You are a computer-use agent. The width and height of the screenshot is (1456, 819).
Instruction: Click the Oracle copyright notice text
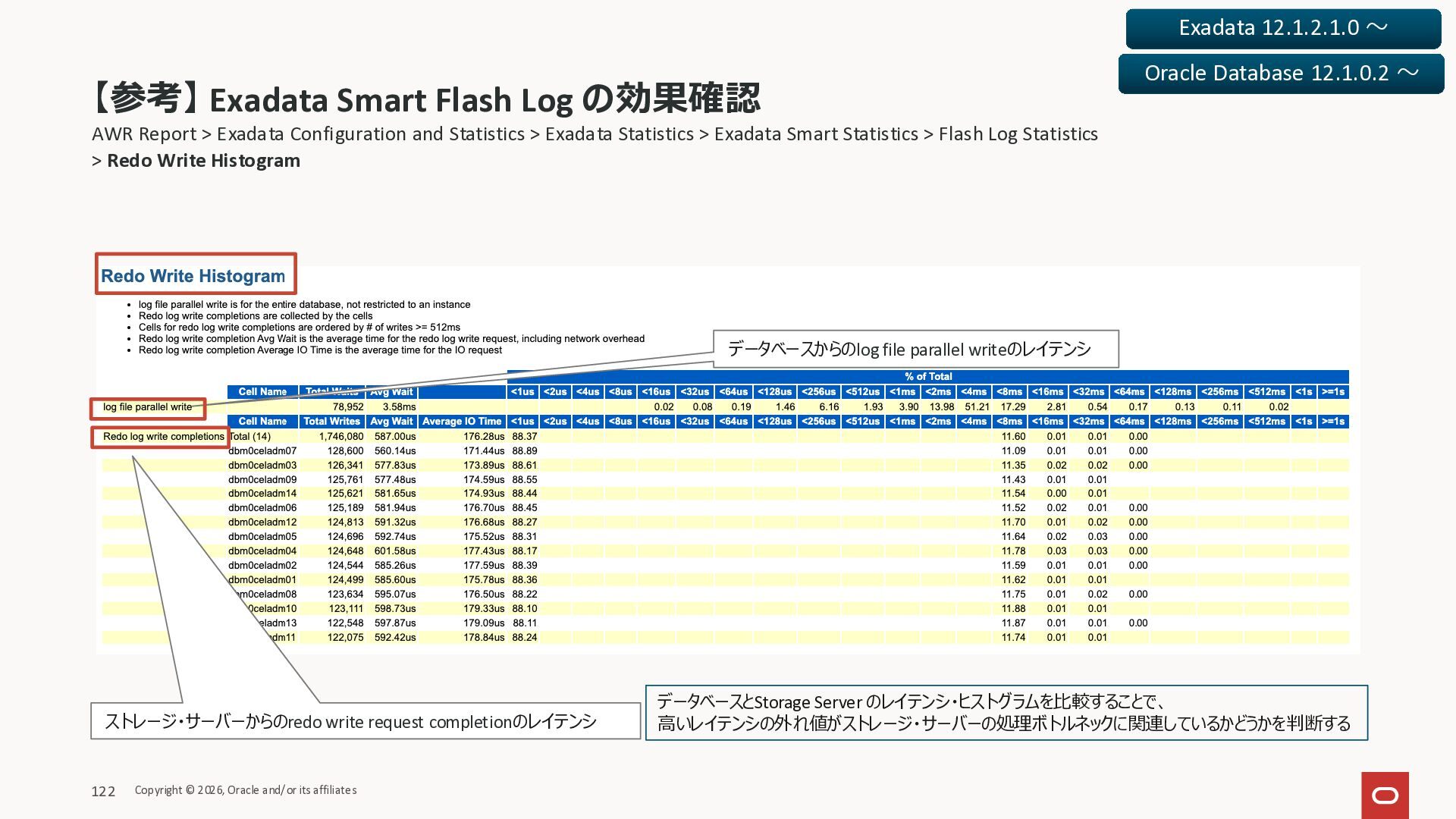click(246, 790)
